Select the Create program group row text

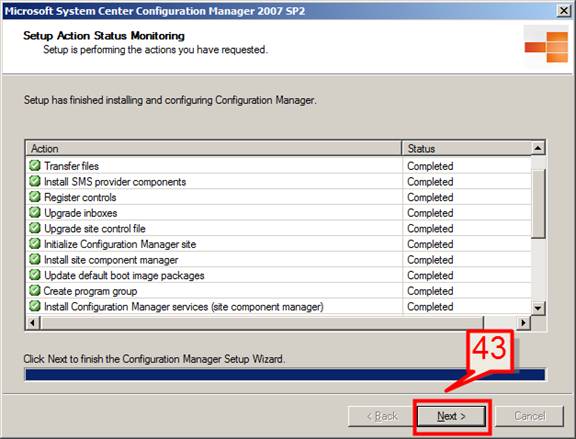point(90,291)
